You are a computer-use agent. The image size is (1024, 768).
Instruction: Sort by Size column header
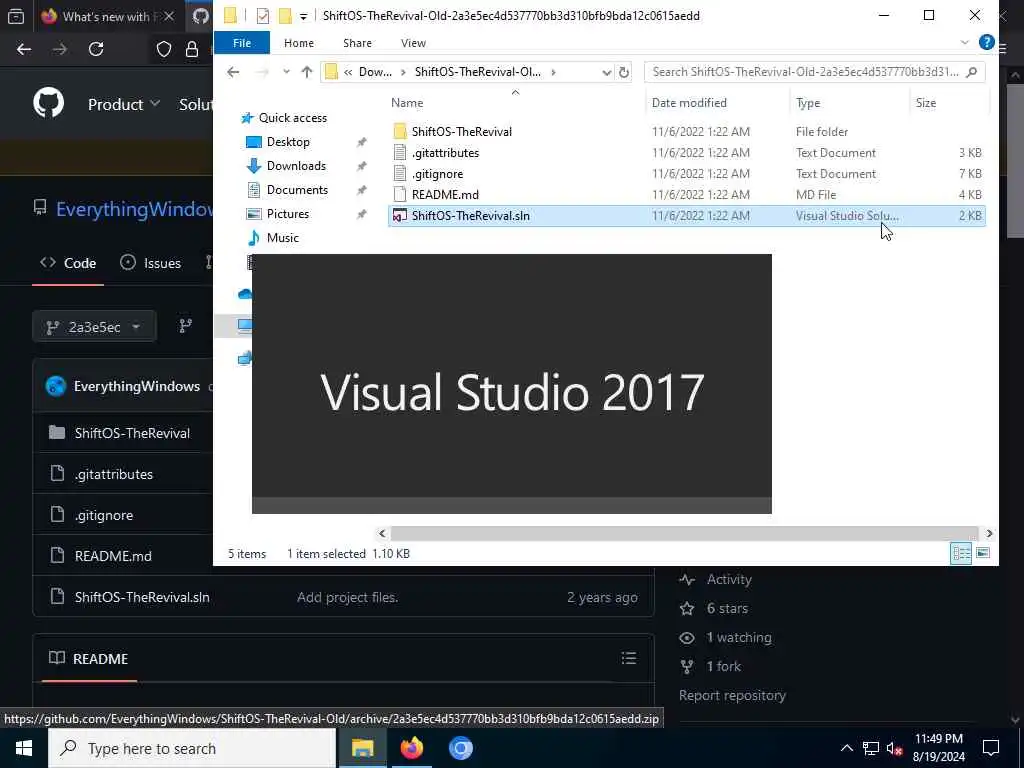point(925,103)
